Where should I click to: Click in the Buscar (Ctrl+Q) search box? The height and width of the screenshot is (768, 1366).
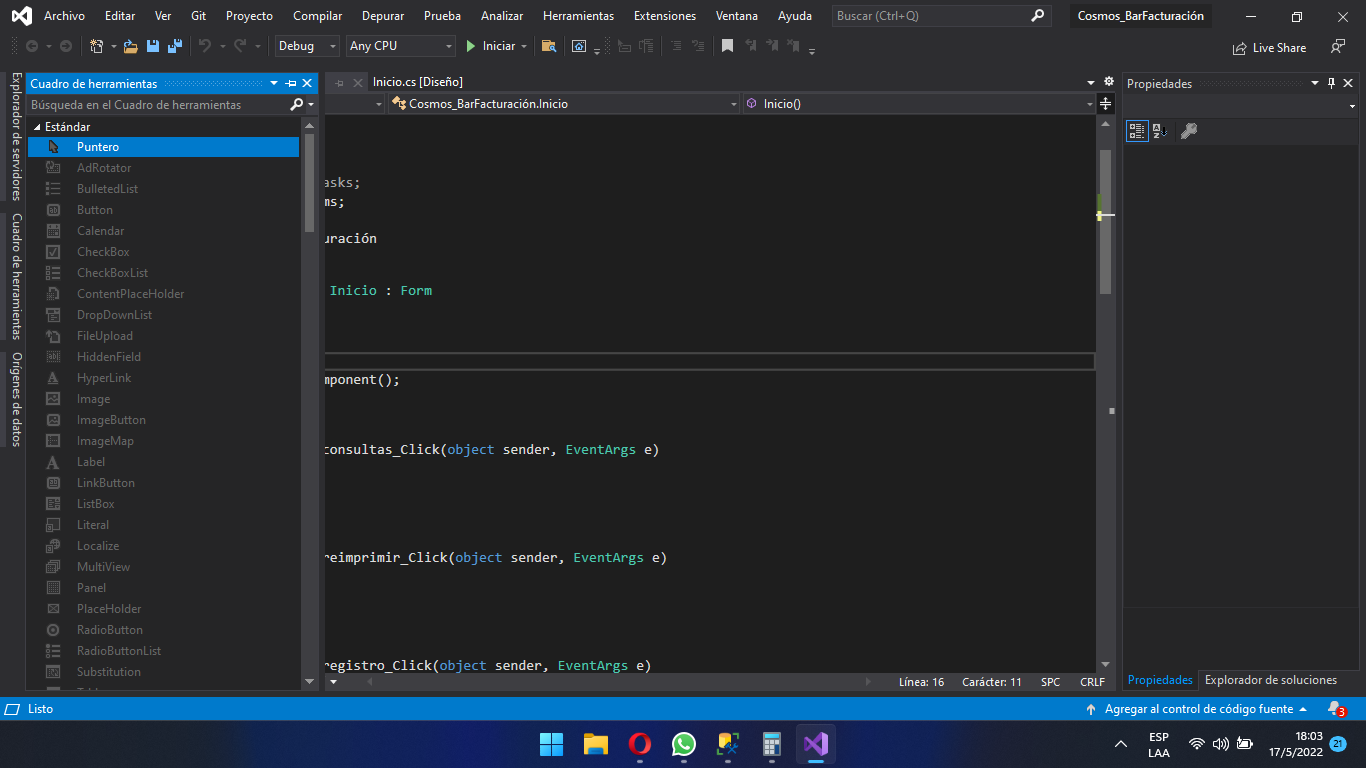(943, 16)
